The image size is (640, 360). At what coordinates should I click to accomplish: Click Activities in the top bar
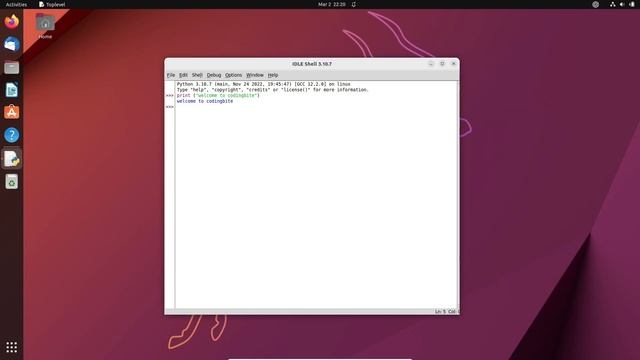tap(16, 4)
